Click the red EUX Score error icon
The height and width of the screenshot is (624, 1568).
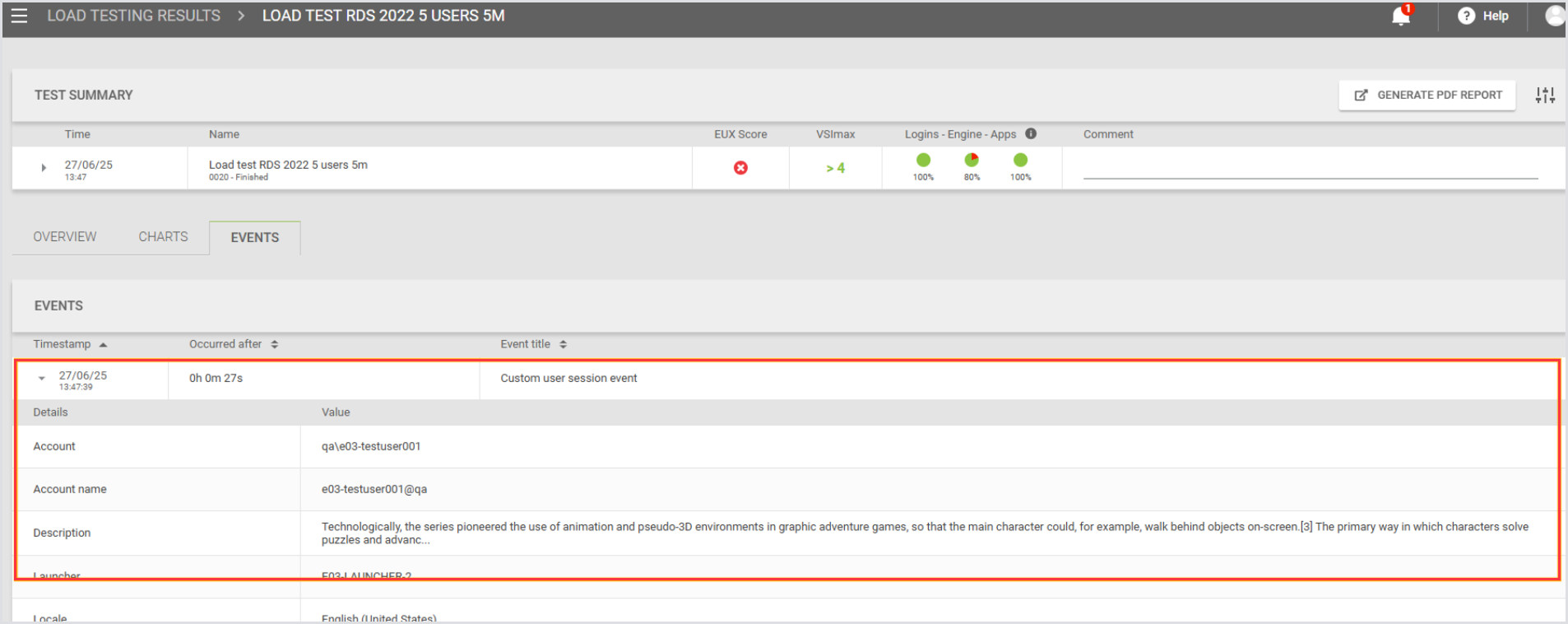click(x=740, y=168)
